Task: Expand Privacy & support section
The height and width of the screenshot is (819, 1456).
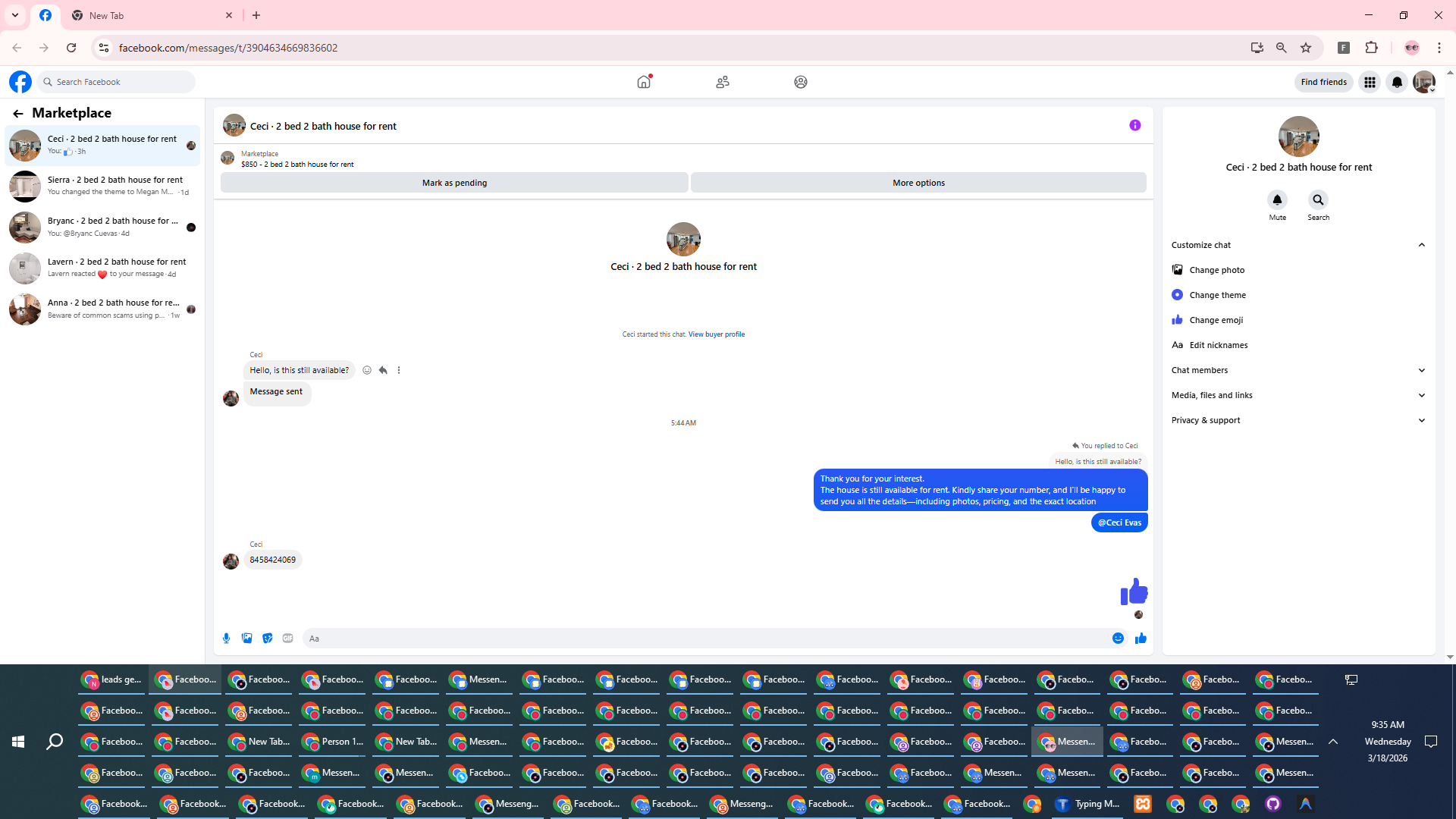Action: click(x=1421, y=420)
